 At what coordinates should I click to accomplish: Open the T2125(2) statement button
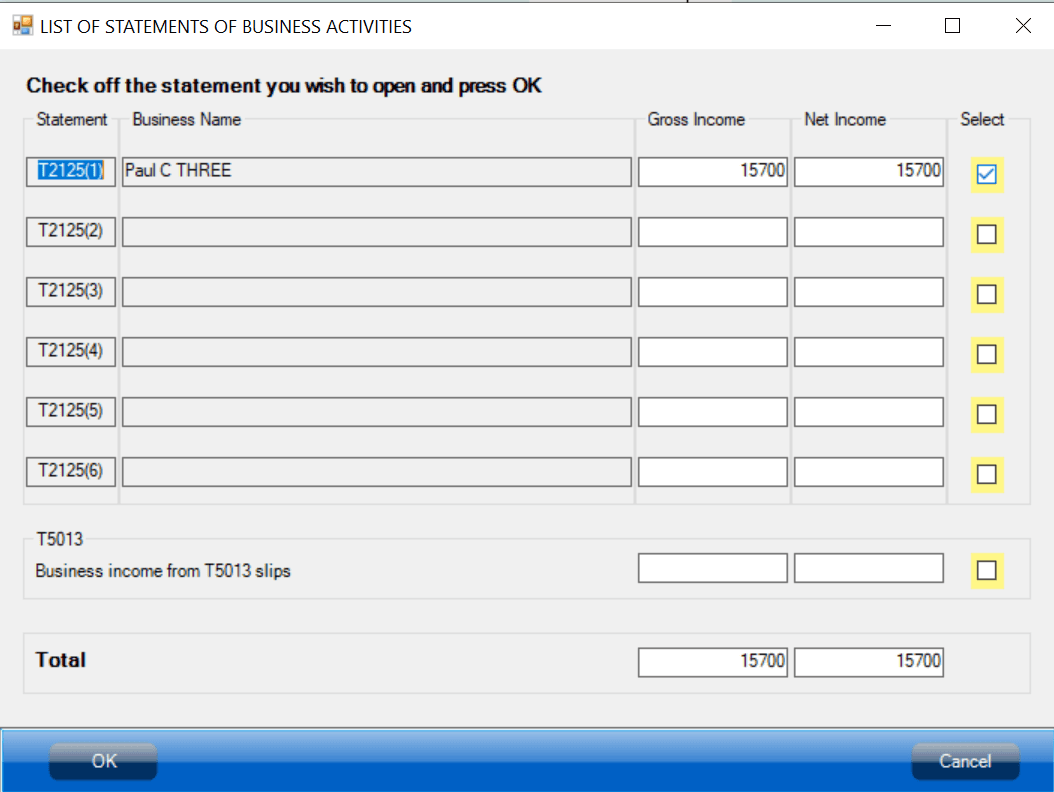[70, 231]
